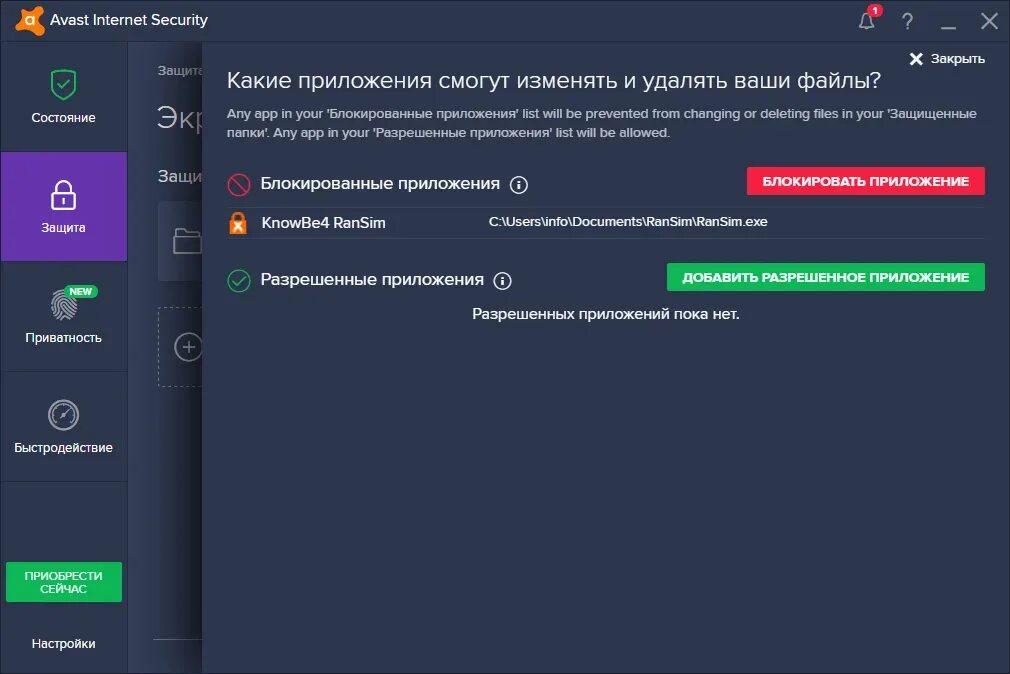This screenshot has height=674, width=1010.
Task: Click the green allowed-apps checkmark icon
Action: pyautogui.click(x=238, y=280)
